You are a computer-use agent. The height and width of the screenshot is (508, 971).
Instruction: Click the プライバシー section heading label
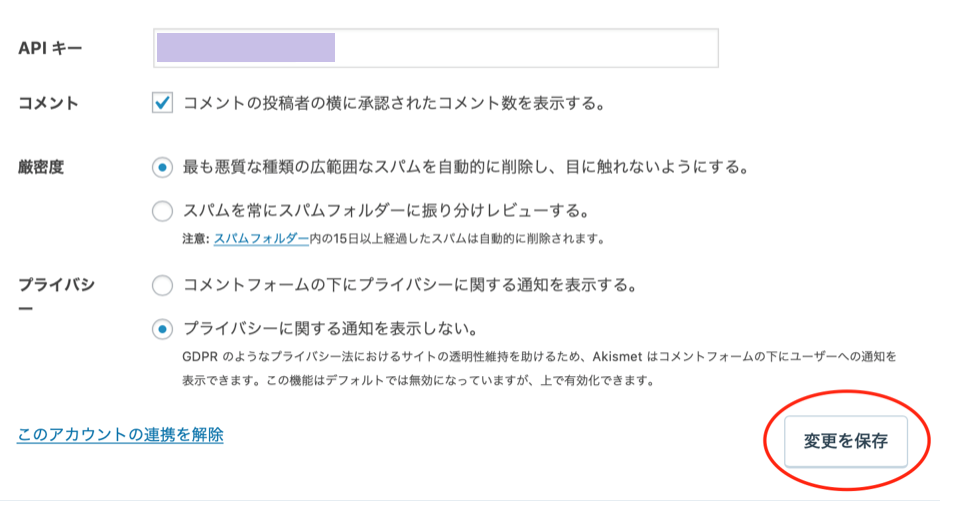click(x=56, y=296)
